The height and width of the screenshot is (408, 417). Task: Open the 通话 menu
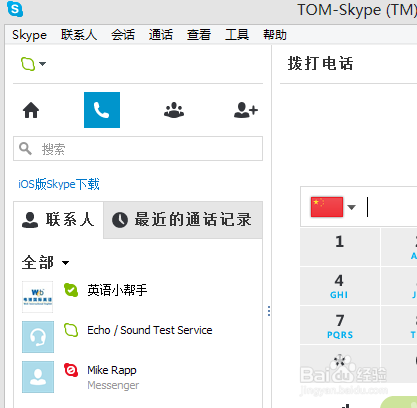tap(161, 35)
